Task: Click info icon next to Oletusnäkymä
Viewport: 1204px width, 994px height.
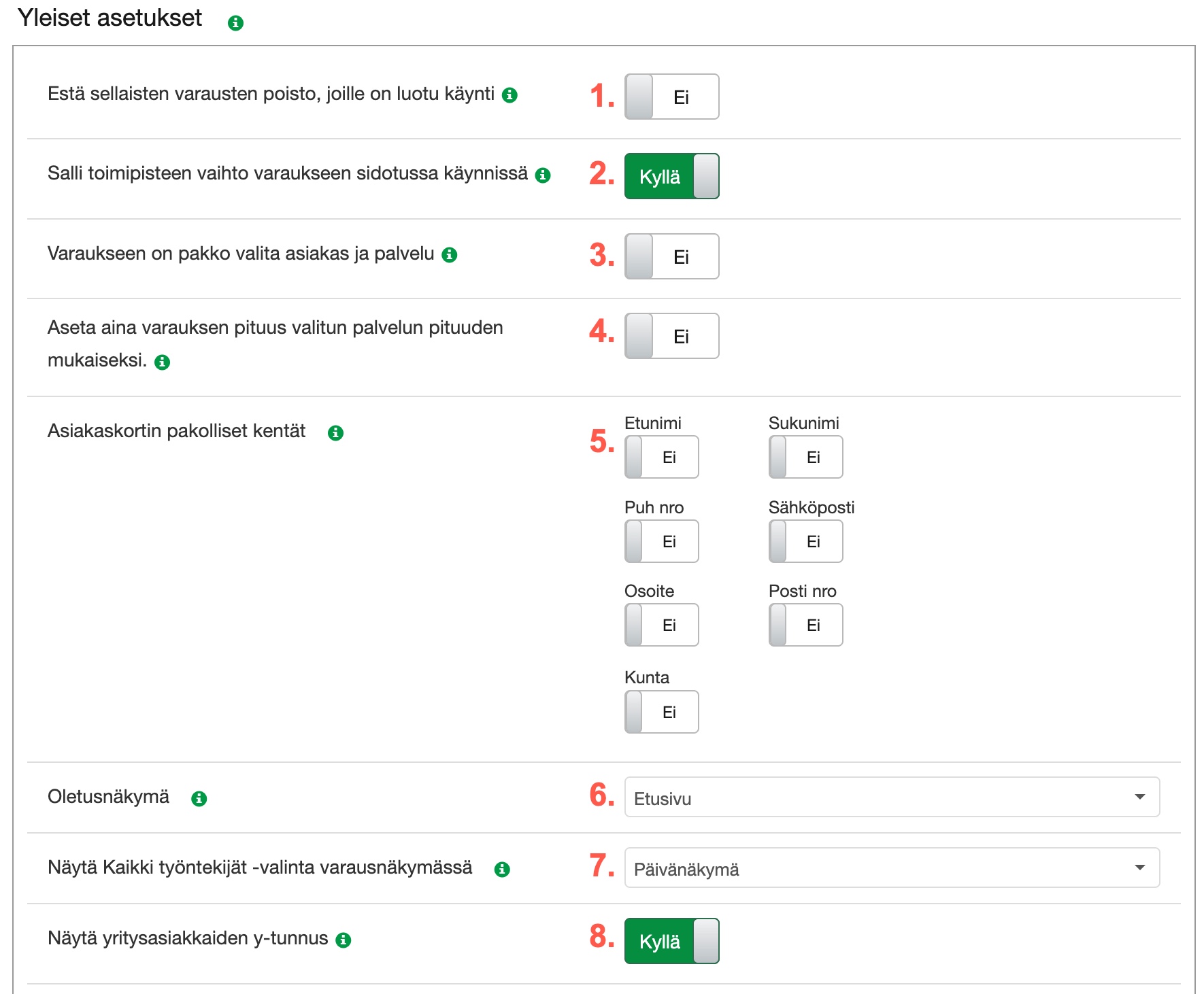Action: coord(199,799)
